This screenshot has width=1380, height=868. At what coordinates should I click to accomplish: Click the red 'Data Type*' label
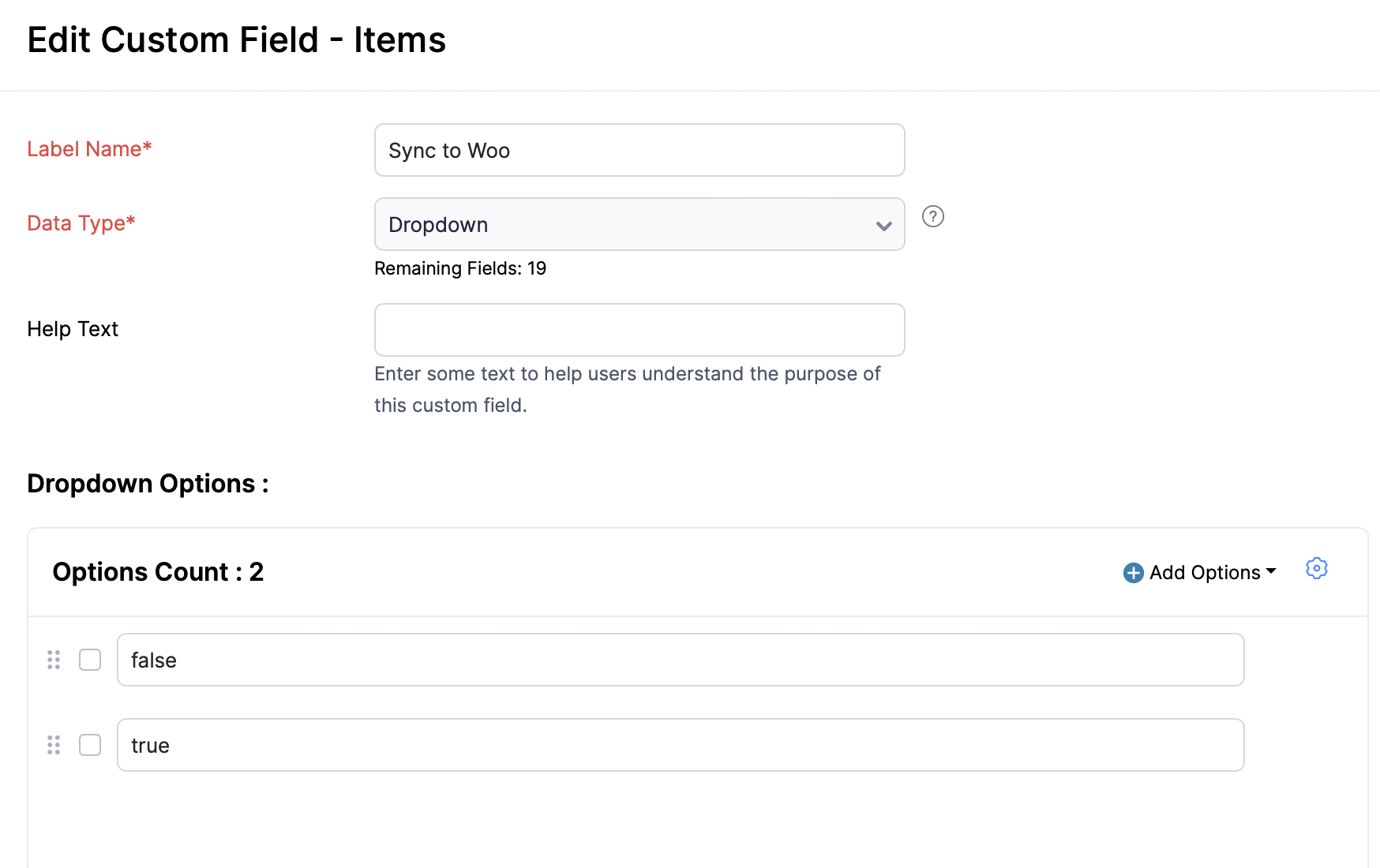[x=81, y=223]
